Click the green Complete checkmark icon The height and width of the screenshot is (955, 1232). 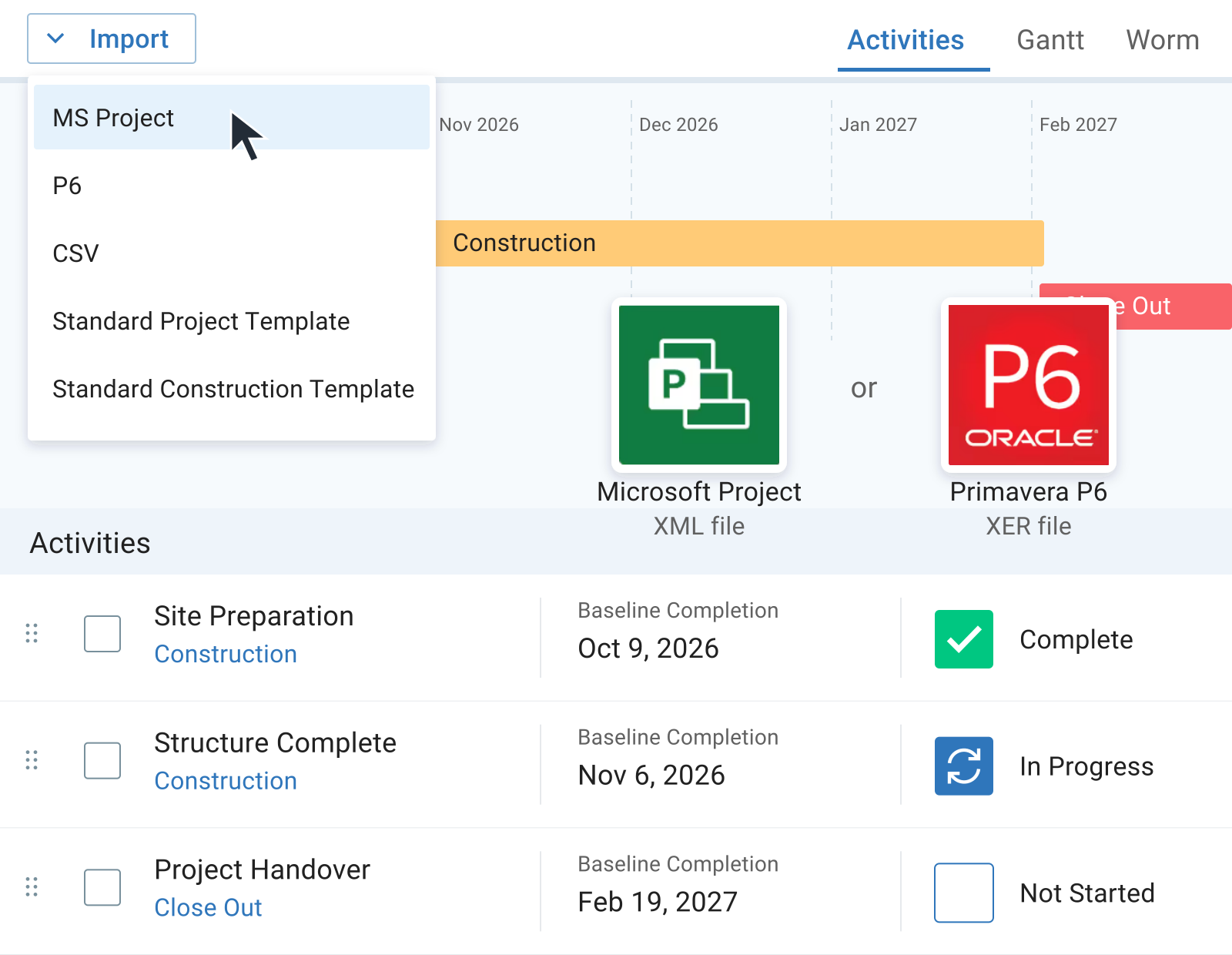(964, 639)
